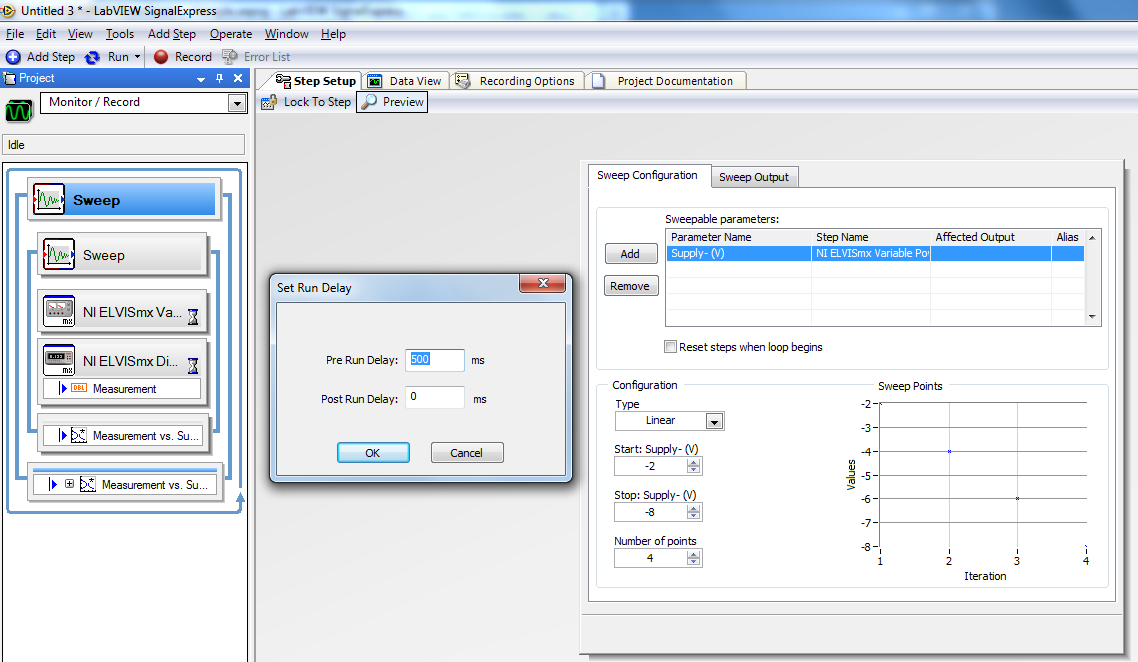Click hourglass delay icon on NI ELVISmx Va... step

pos(193,316)
